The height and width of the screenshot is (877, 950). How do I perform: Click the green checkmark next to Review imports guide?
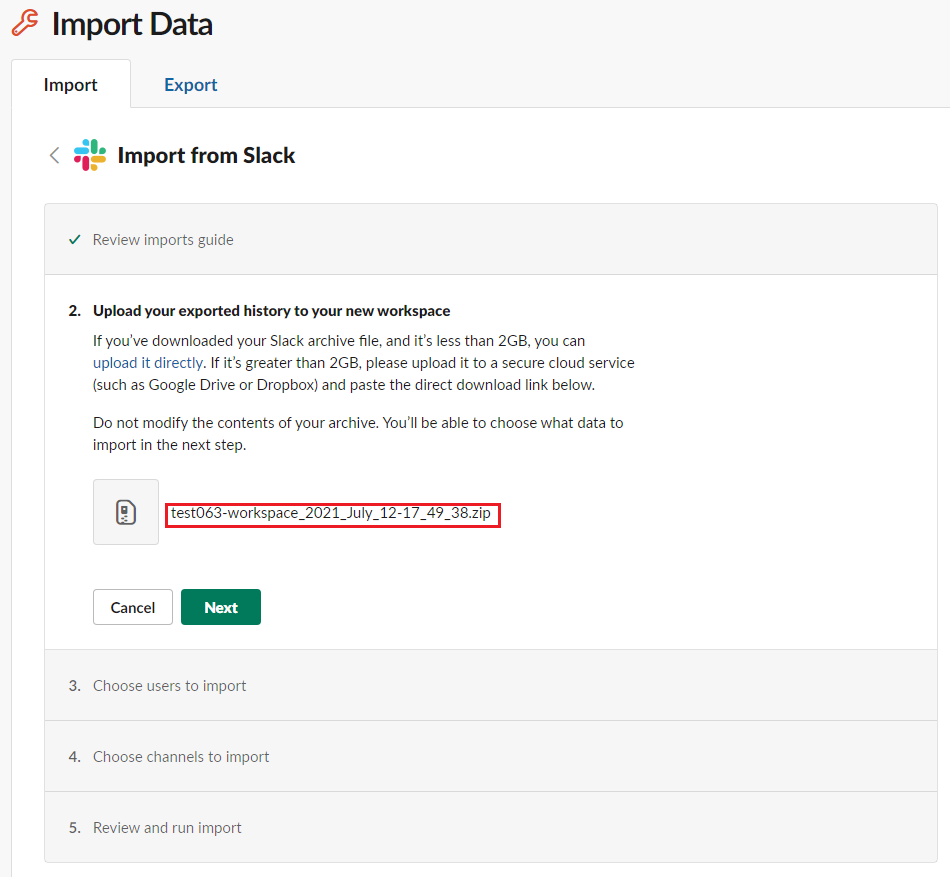(x=75, y=240)
